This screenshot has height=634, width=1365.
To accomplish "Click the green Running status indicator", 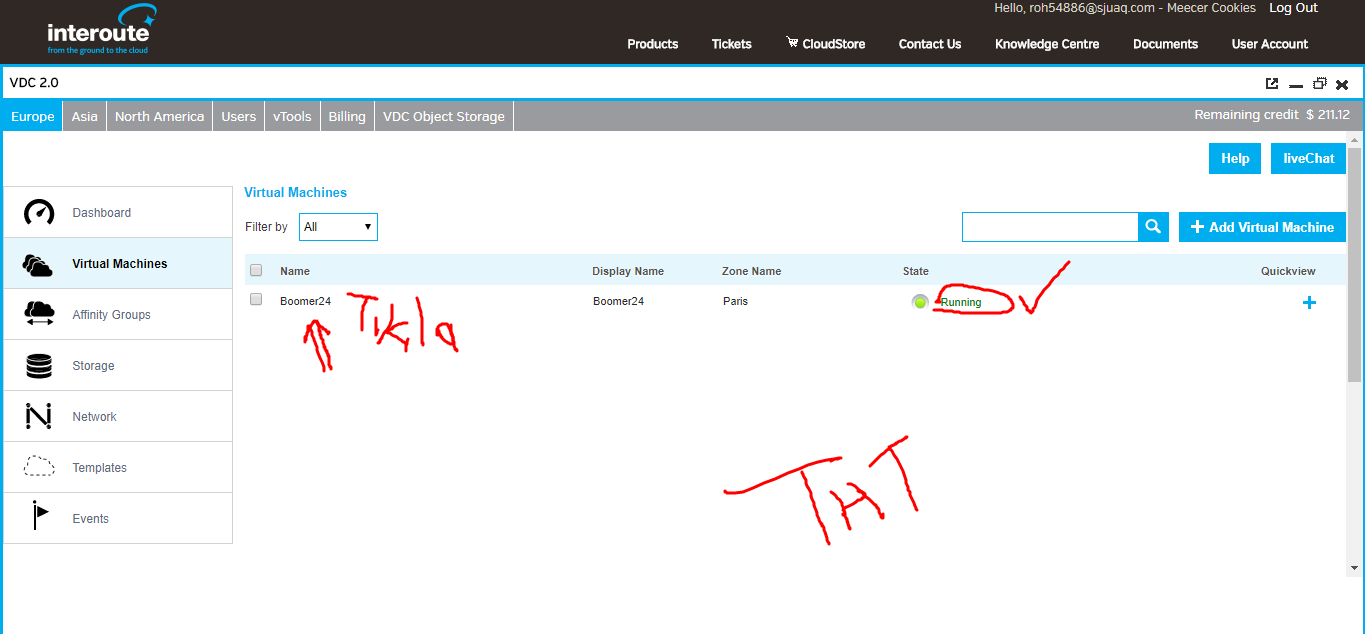I will [920, 301].
